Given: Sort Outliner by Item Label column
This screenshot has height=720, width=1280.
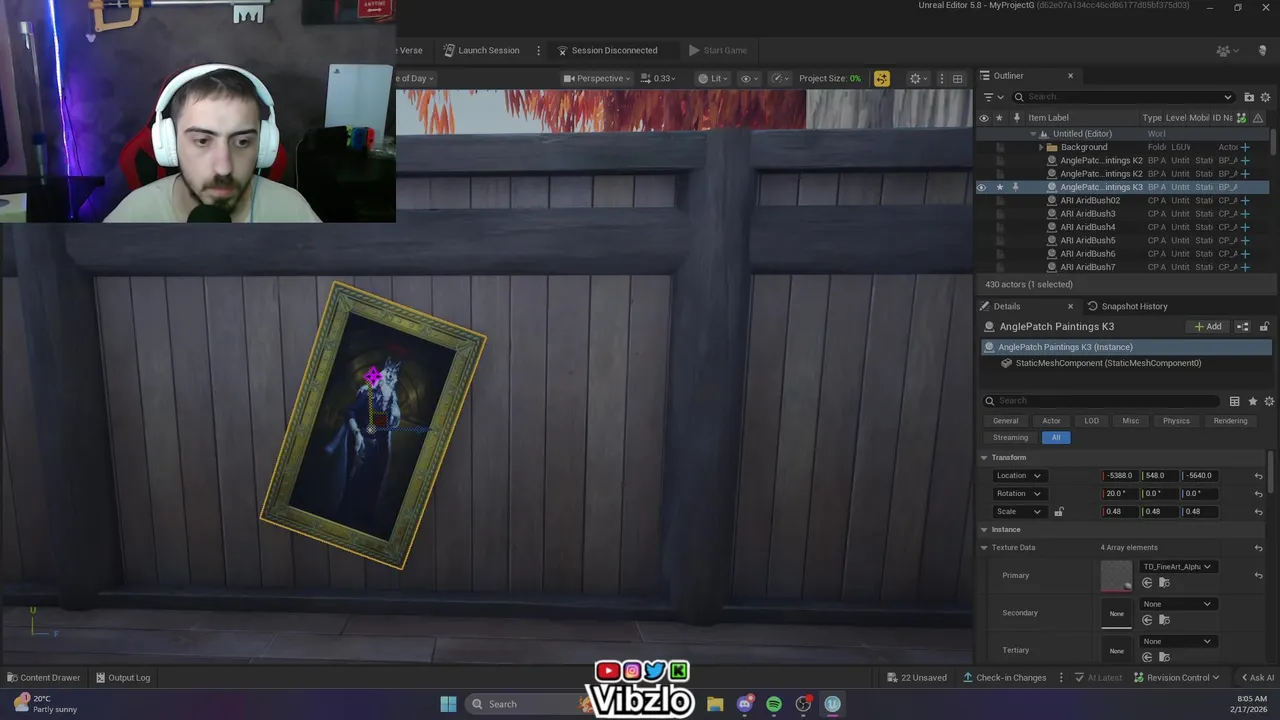Looking at the screenshot, I should pos(1048,118).
